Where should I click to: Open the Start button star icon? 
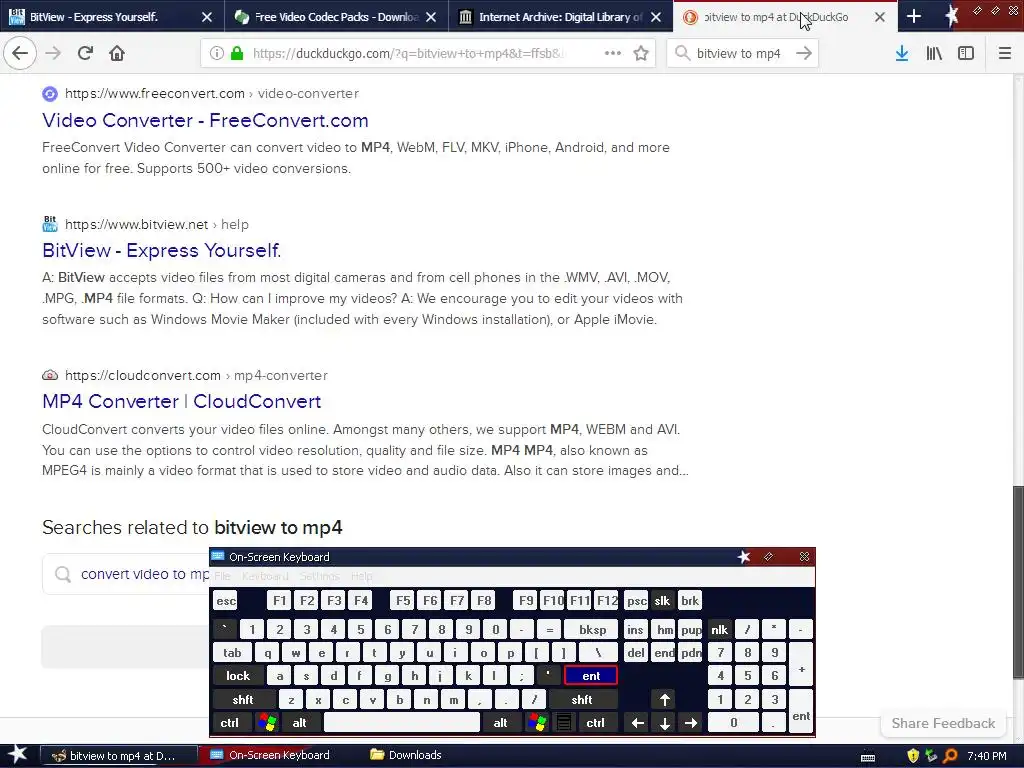point(17,755)
